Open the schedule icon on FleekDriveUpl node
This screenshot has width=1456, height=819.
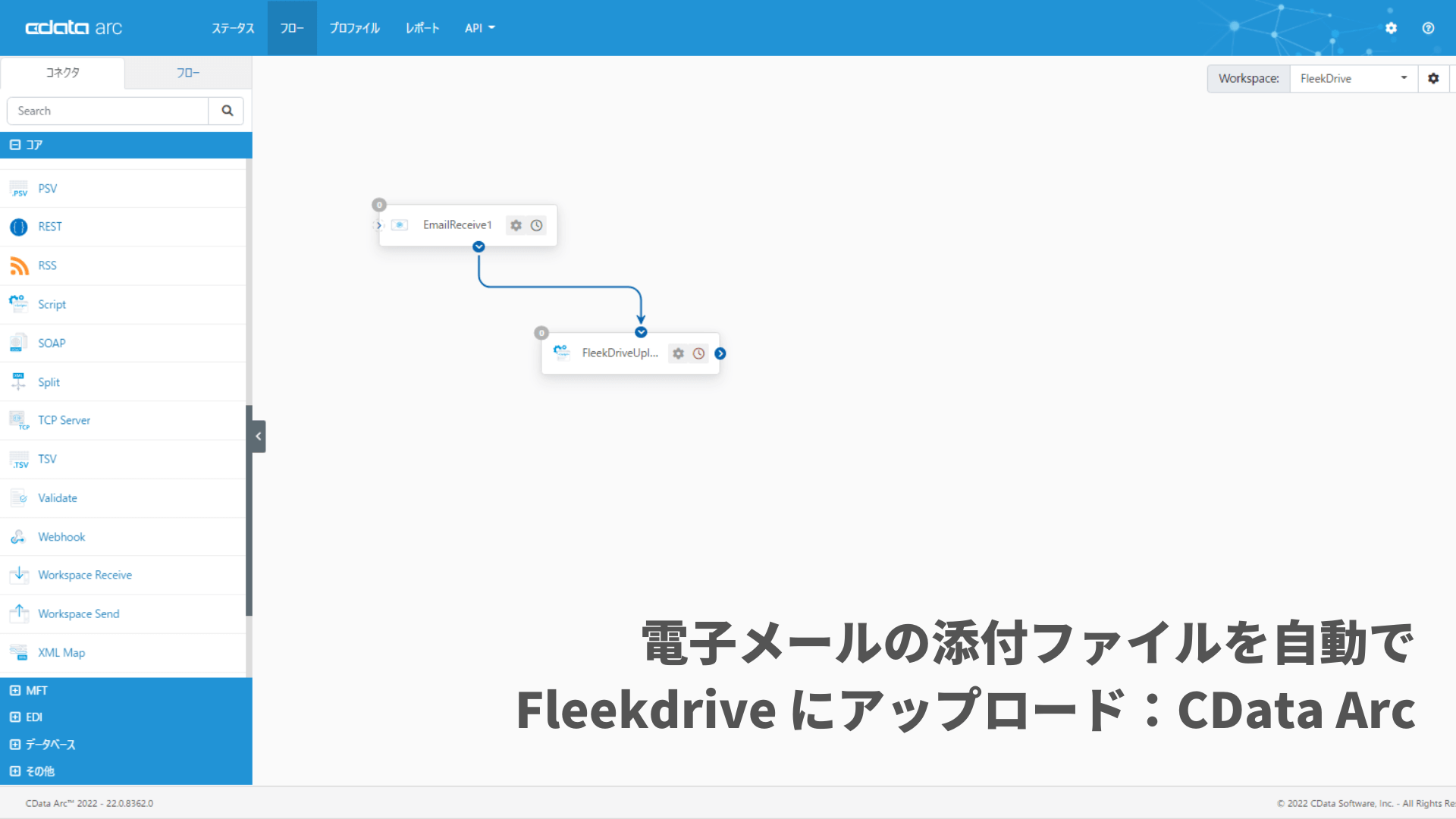point(698,353)
